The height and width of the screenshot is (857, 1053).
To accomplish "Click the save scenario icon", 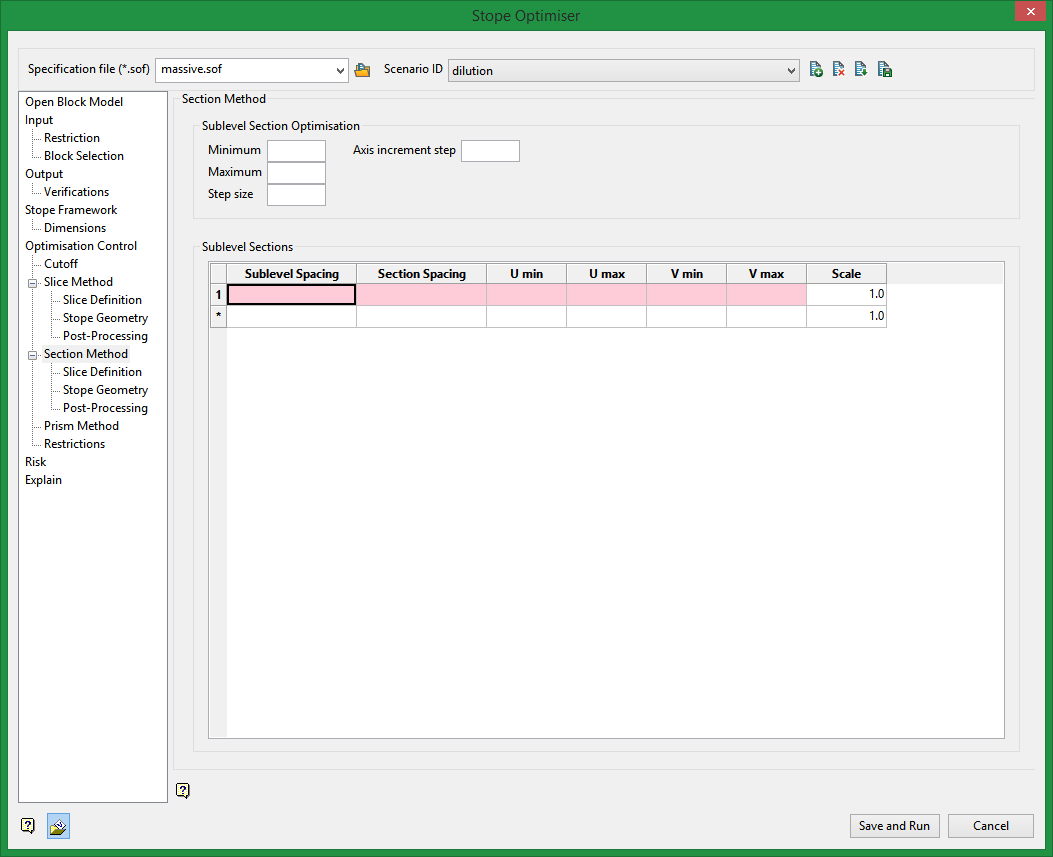I will [x=884, y=70].
